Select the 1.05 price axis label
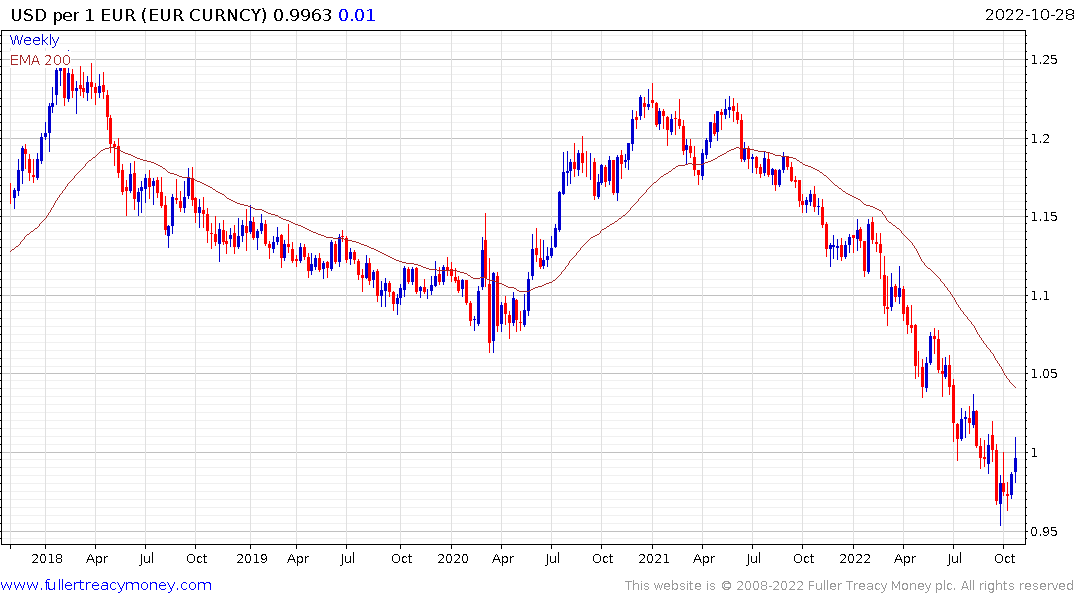Screen dimensions: 1075x600 click(1044, 374)
